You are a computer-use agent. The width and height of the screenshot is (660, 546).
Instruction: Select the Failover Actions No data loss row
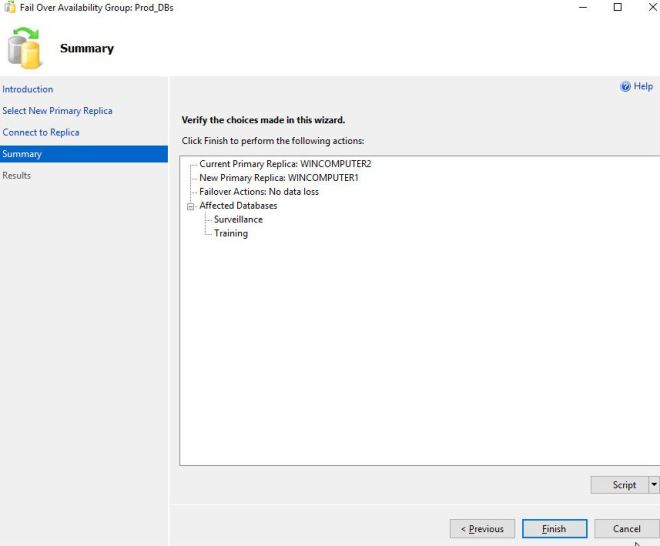(x=259, y=192)
